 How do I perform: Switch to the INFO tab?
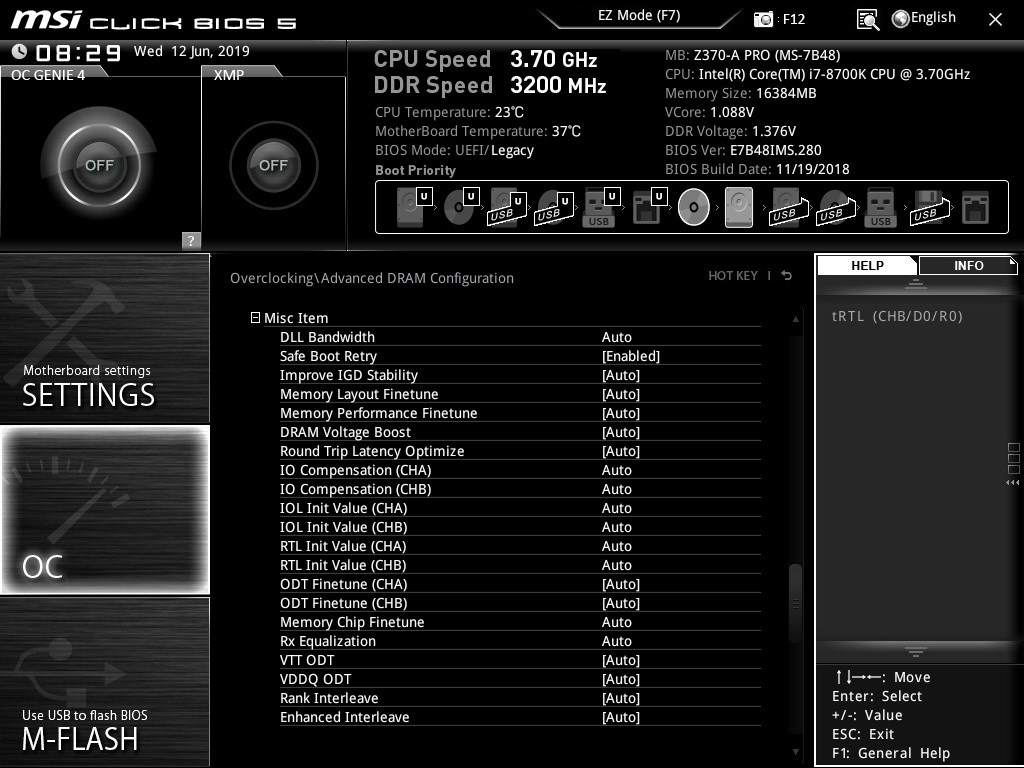tap(968, 265)
